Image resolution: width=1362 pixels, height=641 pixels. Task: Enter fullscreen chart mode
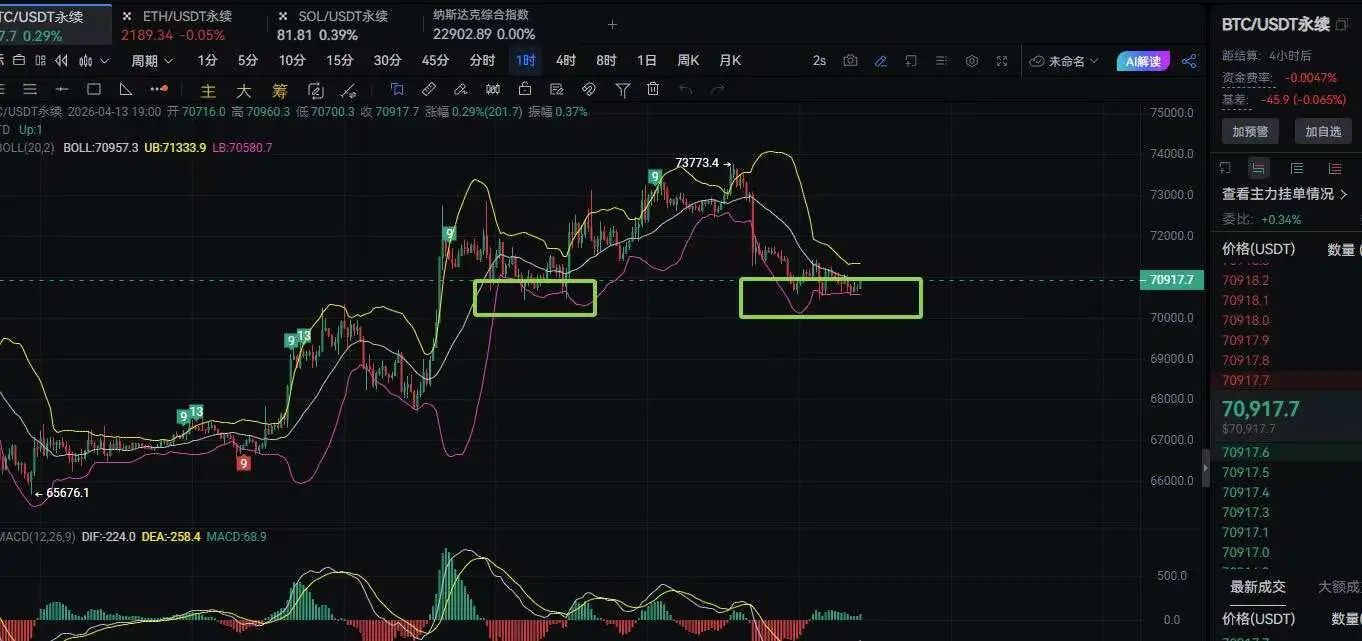[x=1002, y=61]
